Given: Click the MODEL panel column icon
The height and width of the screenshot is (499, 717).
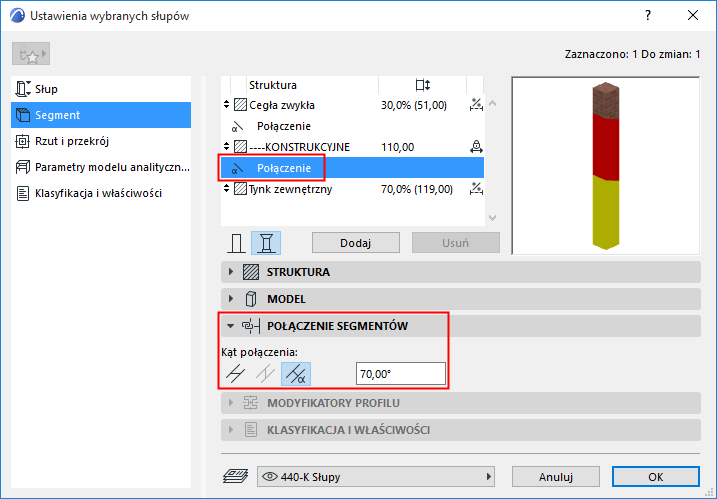Looking at the screenshot, I should pos(251,299).
